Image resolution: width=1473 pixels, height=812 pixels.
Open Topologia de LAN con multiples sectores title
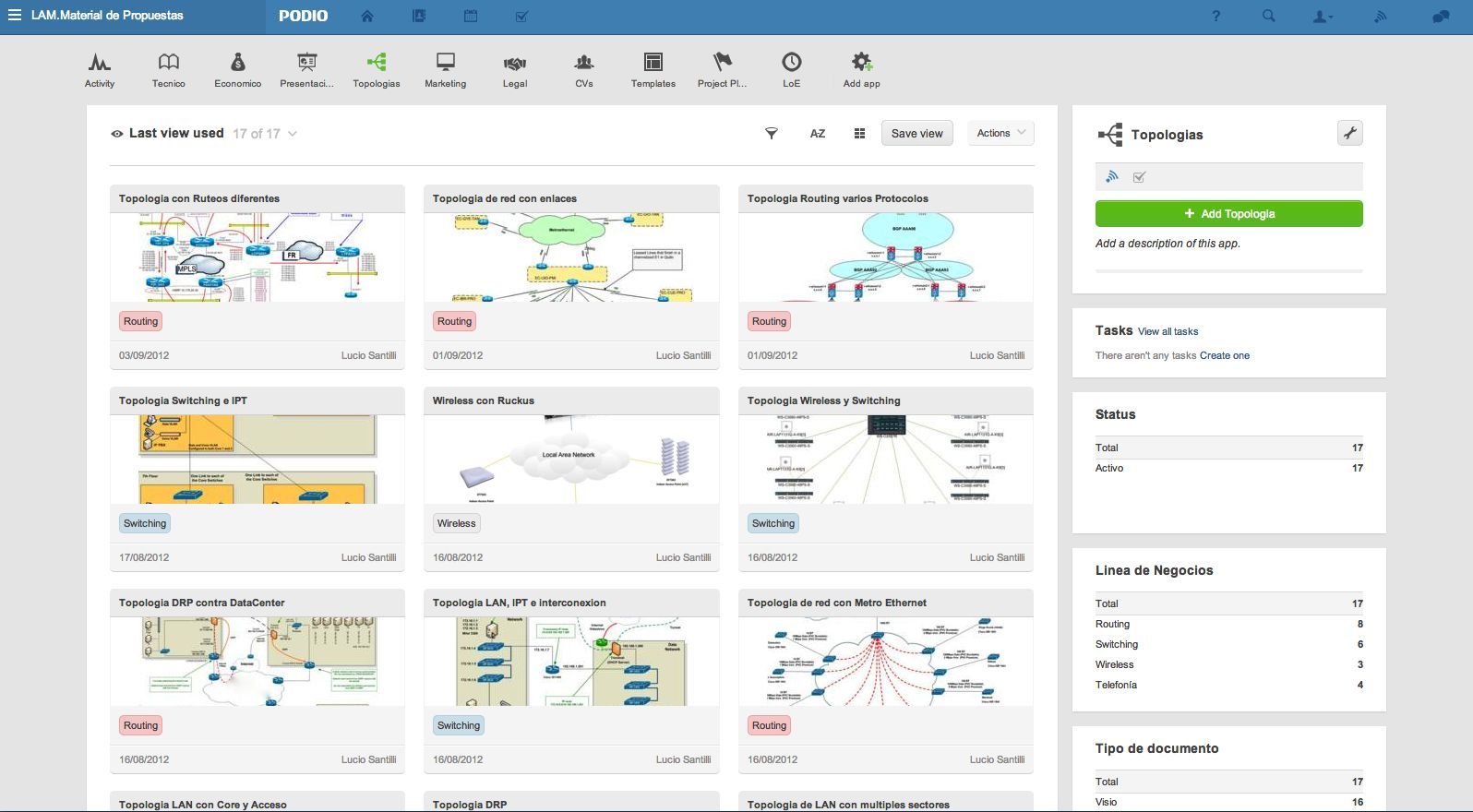pyautogui.click(x=848, y=805)
